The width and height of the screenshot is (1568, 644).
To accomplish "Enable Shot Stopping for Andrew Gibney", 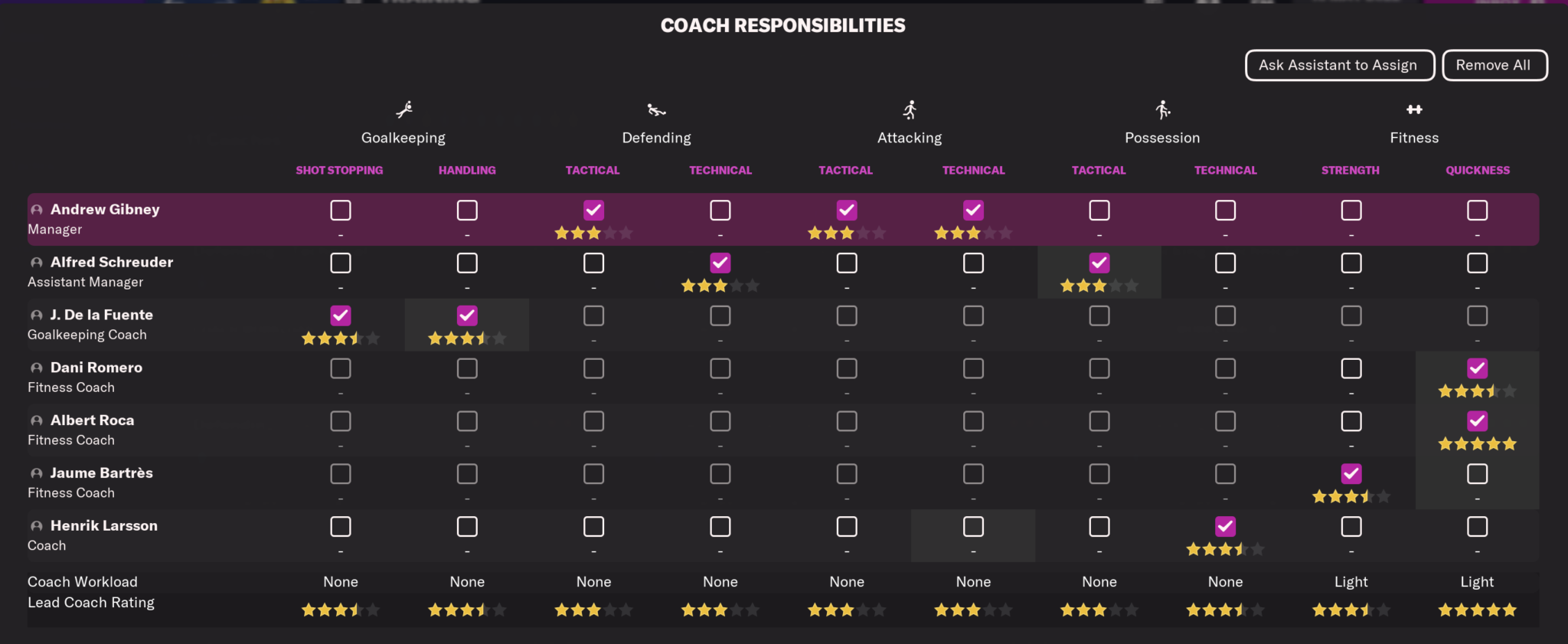I will click(x=340, y=210).
